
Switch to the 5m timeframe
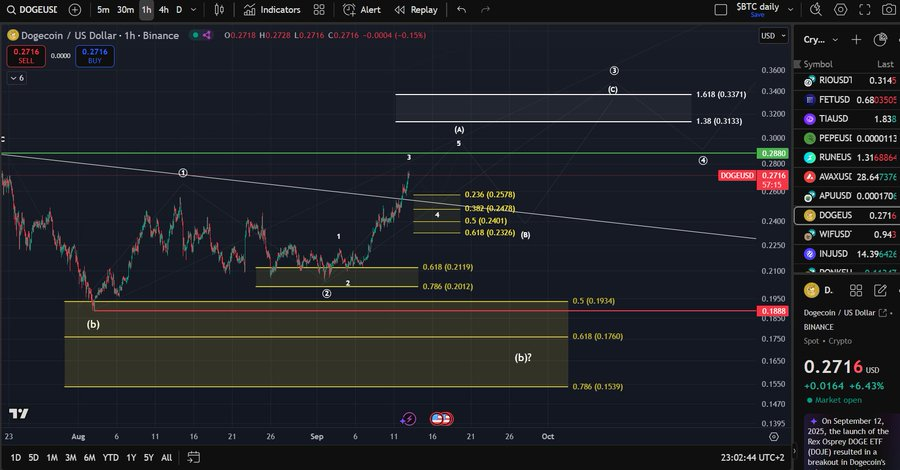point(103,10)
